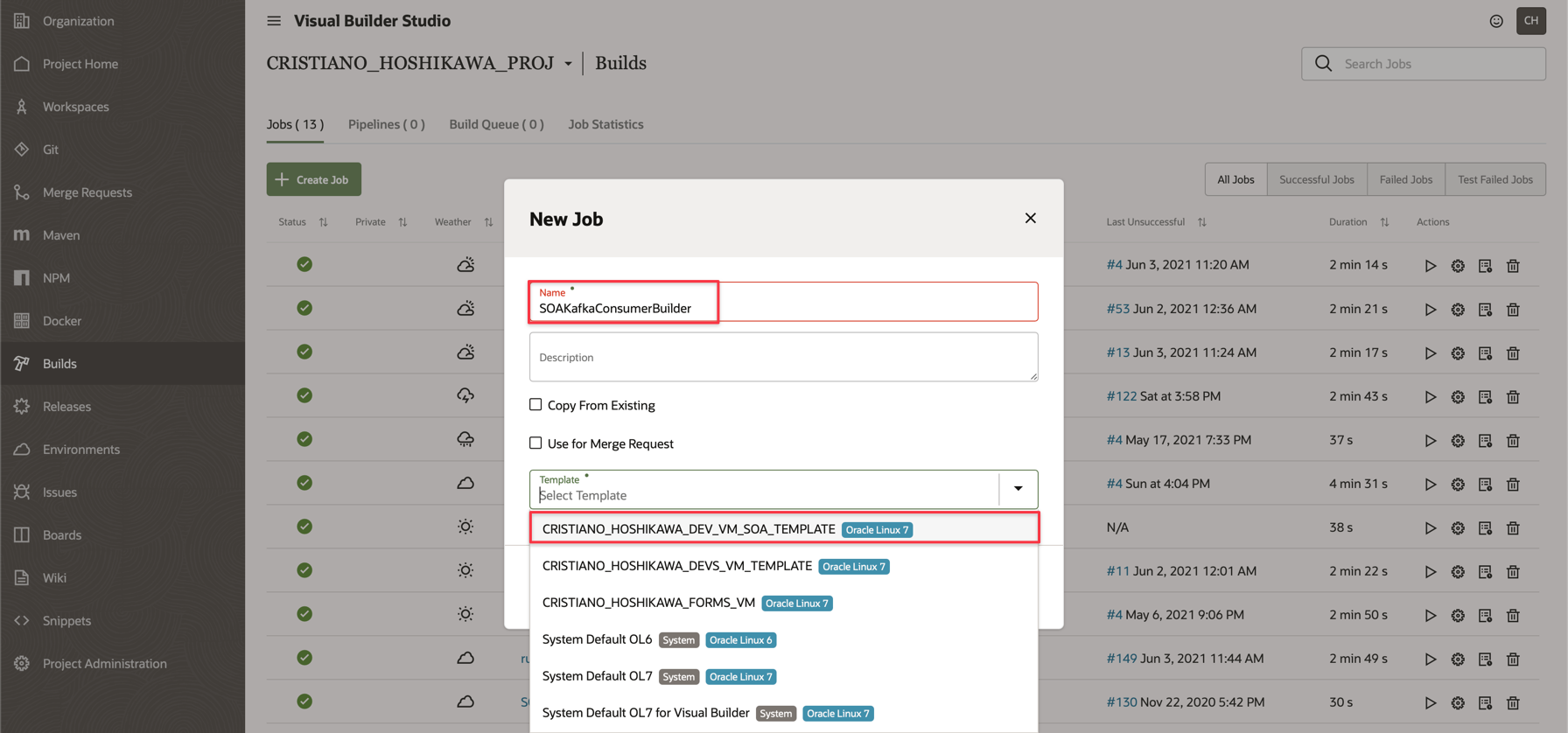This screenshot has width=1568, height=733.
Task: Run the job lasting 38 s
Action: pos(1431,528)
